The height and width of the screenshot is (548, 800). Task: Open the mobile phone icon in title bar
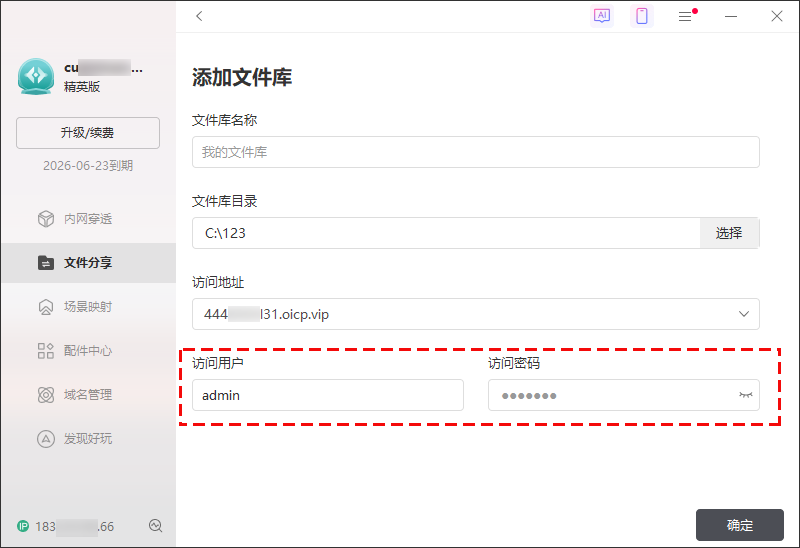[x=642, y=16]
